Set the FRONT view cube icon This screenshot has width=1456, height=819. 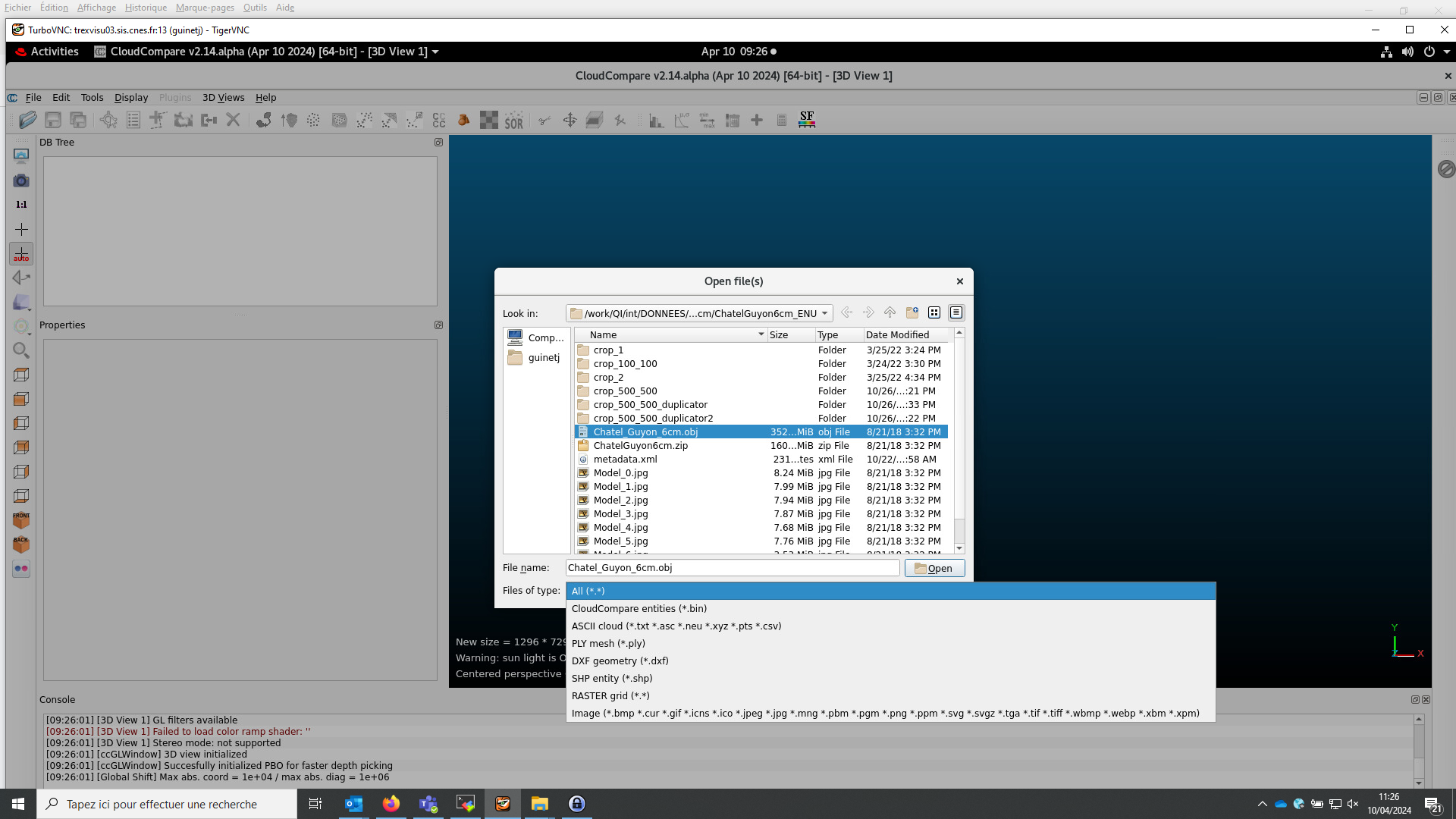coord(21,520)
